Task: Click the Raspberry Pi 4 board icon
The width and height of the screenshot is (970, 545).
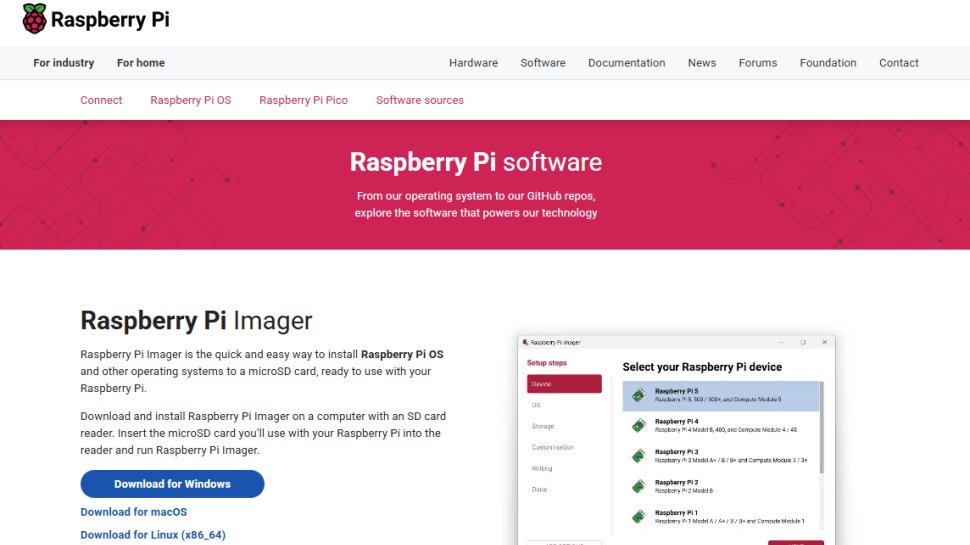Action: [x=638, y=426]
